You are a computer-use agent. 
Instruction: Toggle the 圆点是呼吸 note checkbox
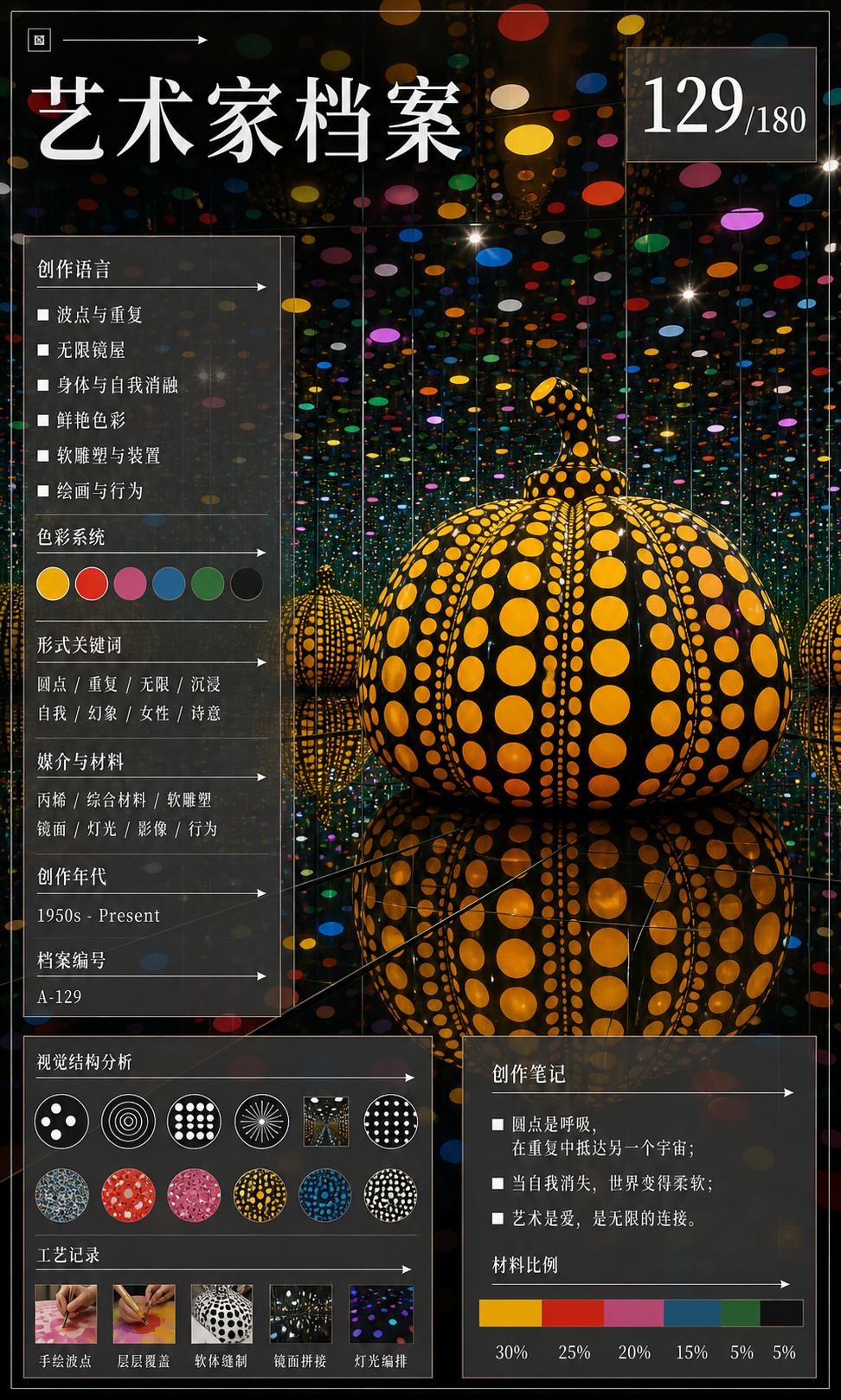click(x=498, y=1124)
